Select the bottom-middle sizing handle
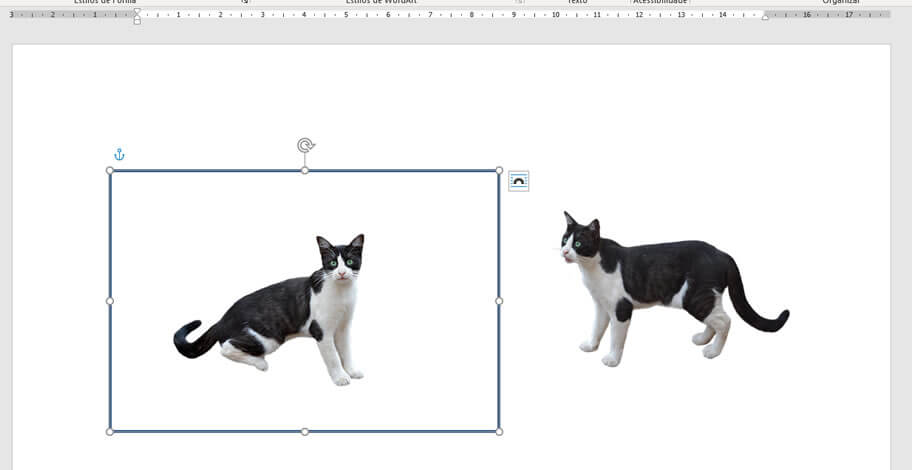Viewport: 912px width, 470px height. pyautogui.click(x=305, y=432)
